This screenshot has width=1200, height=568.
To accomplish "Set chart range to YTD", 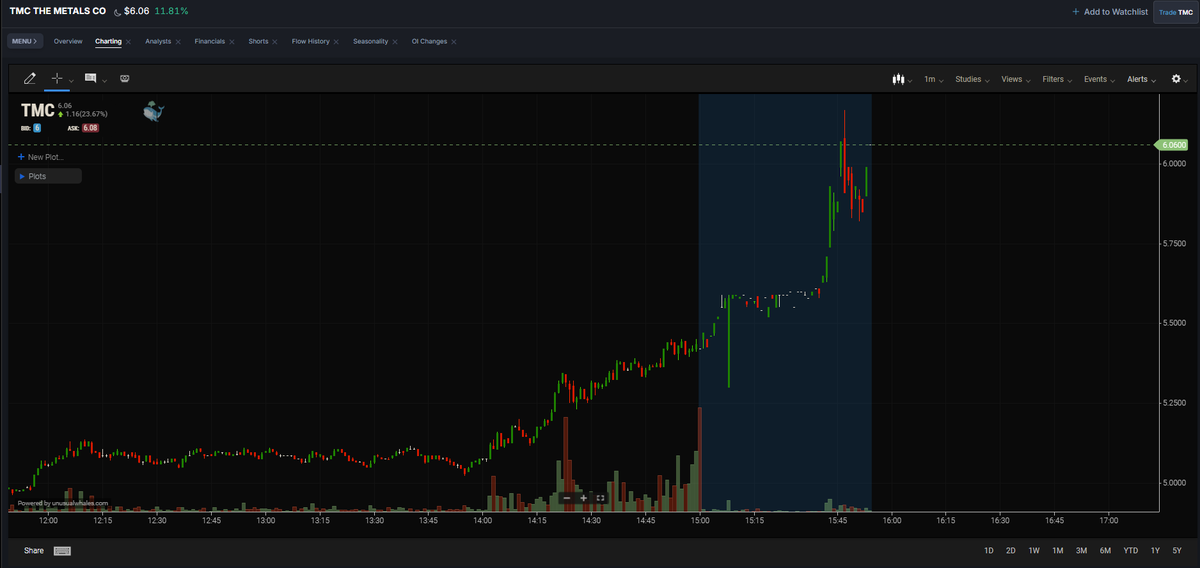I will 1131,551.
